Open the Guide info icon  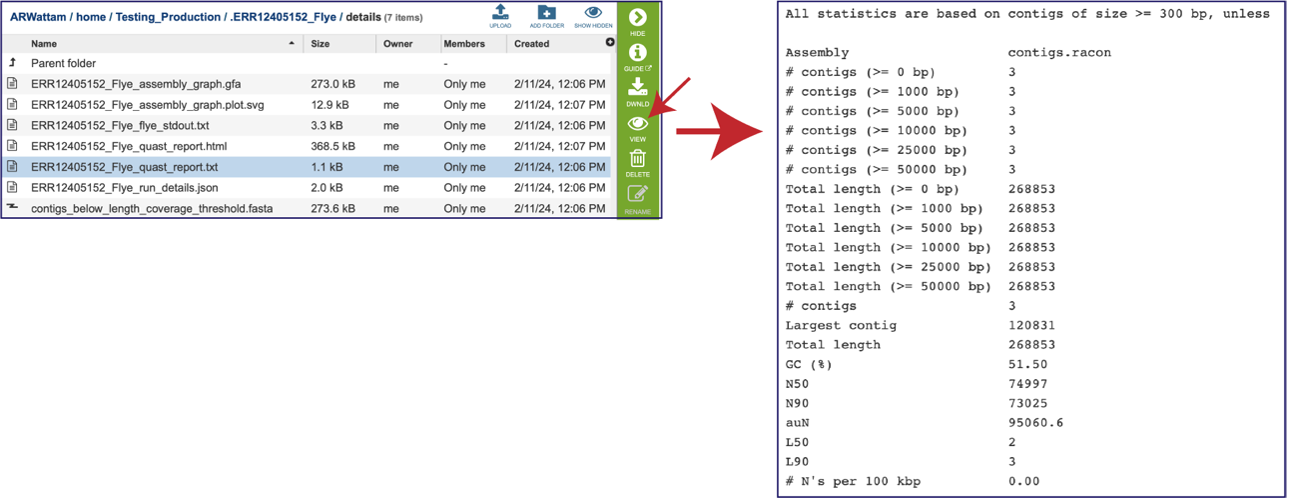[637, 57]
